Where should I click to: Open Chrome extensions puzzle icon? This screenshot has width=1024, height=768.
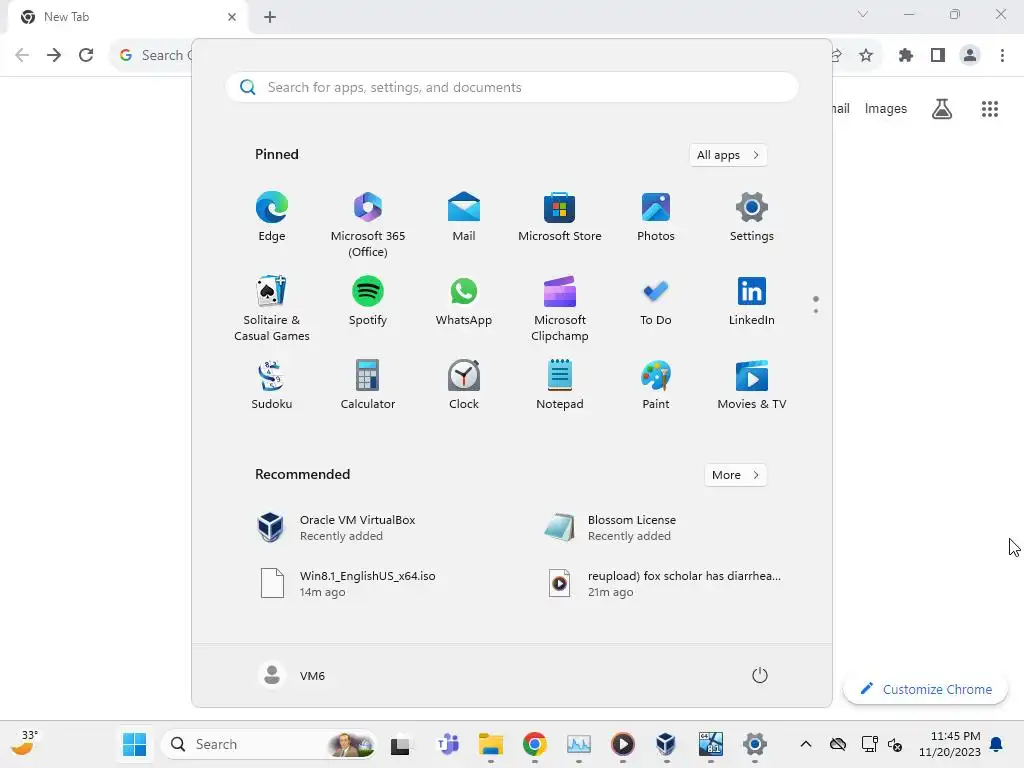point(906,56)
